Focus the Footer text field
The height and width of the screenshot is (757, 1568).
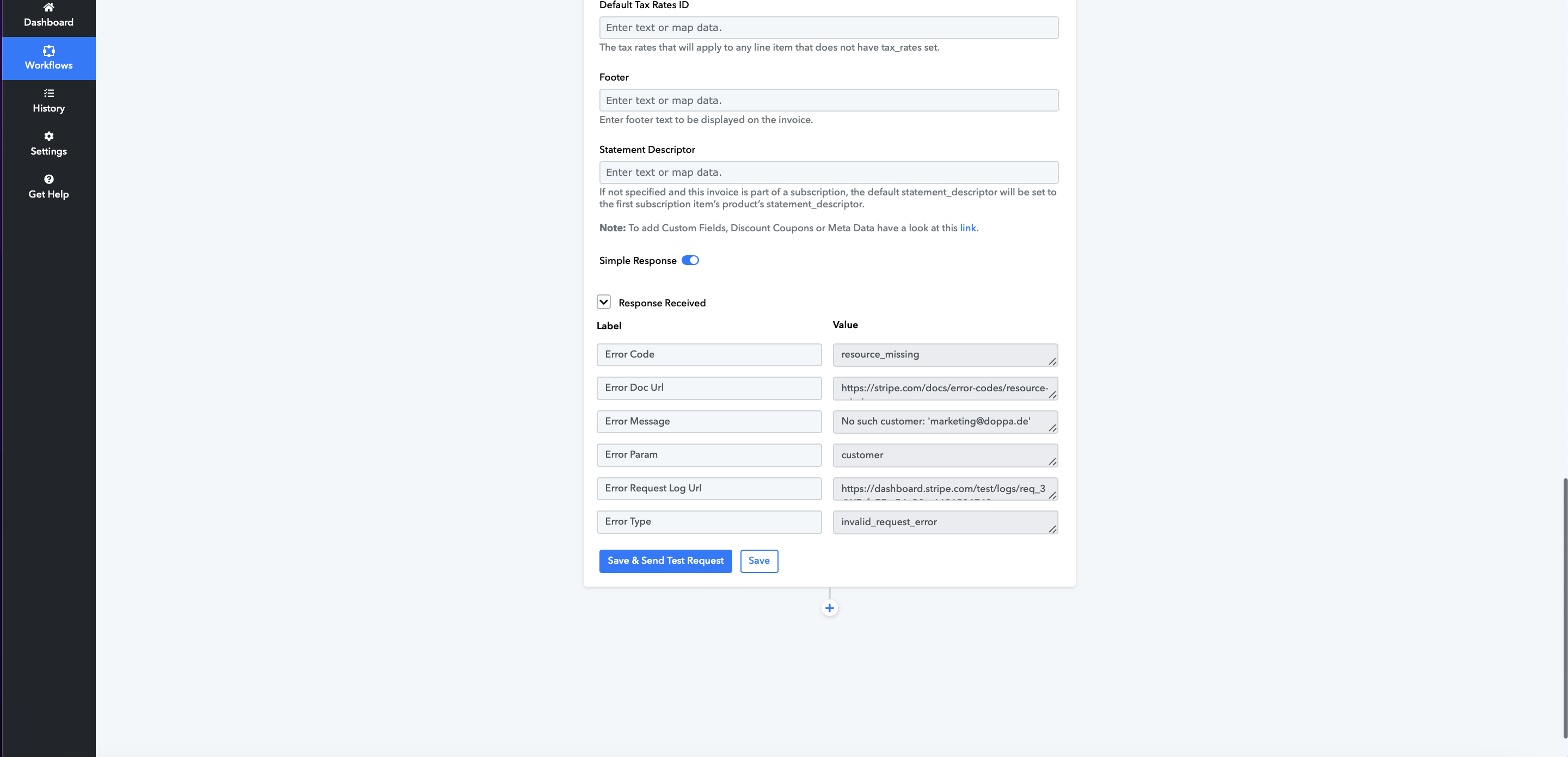point(829,100)
